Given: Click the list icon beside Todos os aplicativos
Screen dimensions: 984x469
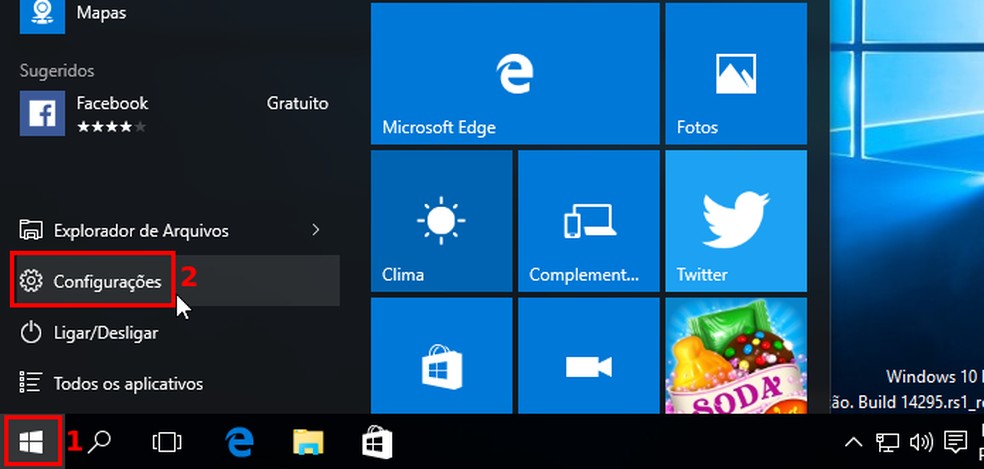Looking at the screenshot, I should (x=31, y=382).
